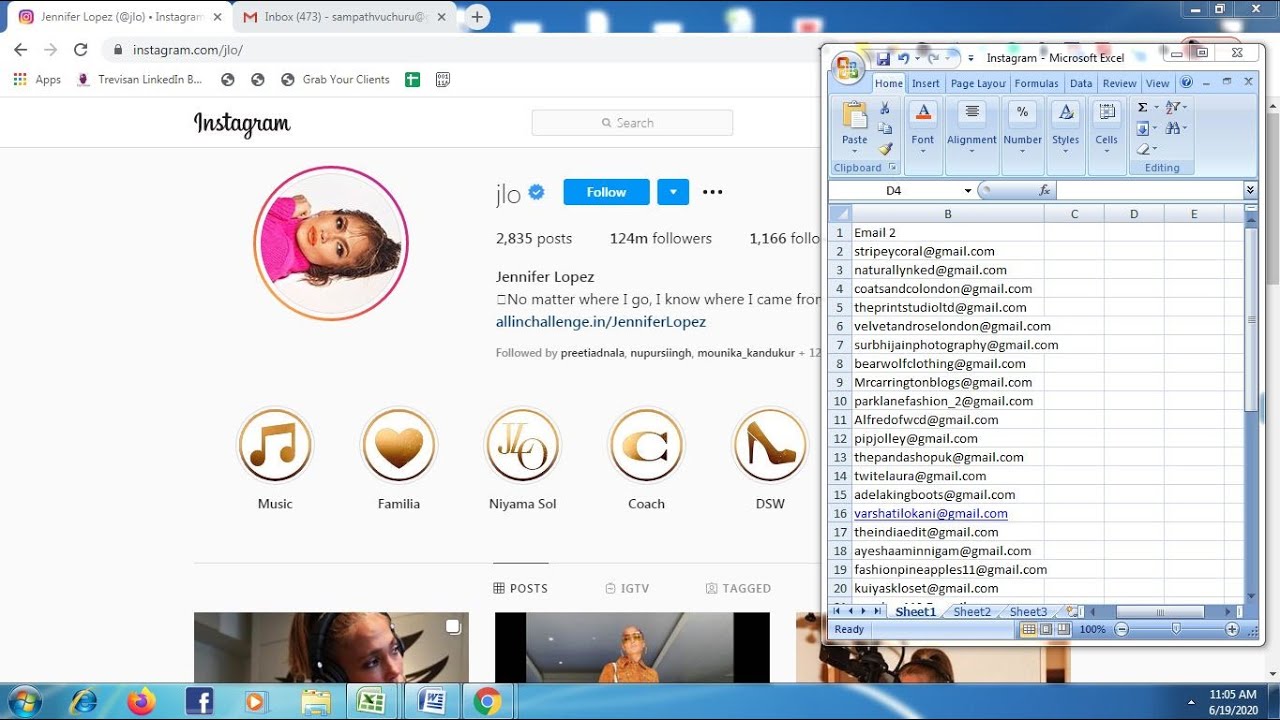Click the Instagram logo
This screenshot has width=1280, height=720.
242,123
